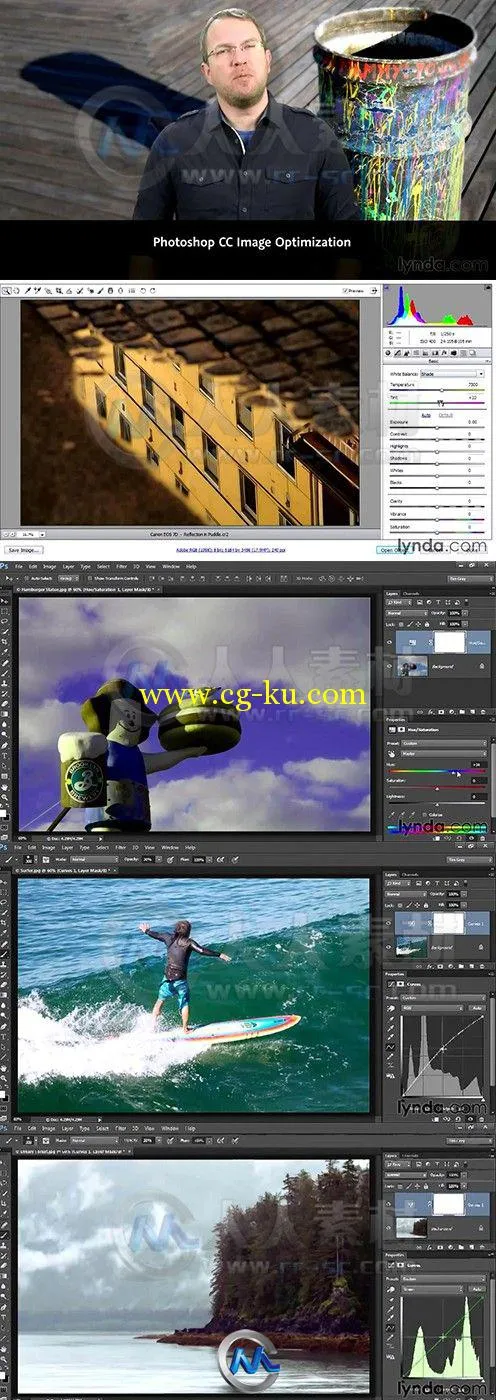Click the Saturation slider in Hue/Saturation properties
The image size is (496, 1400).
(438, 788)
